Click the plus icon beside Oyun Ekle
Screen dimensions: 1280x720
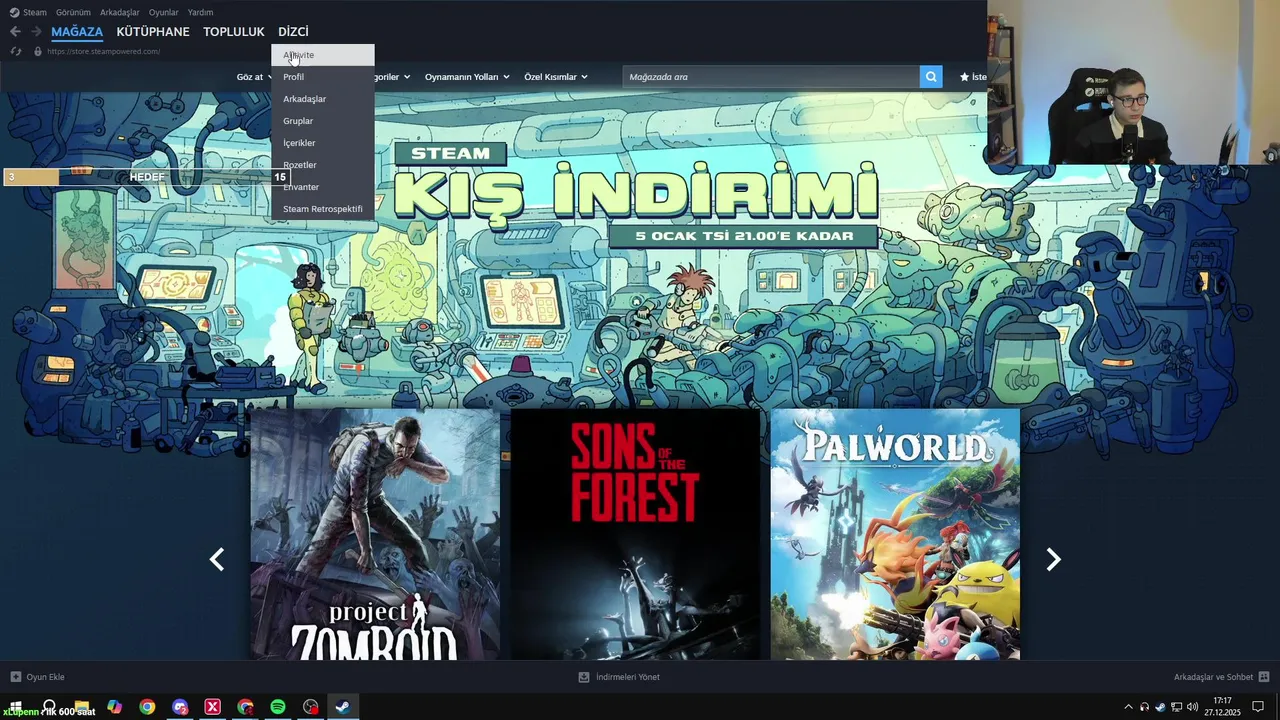point(15,677)
